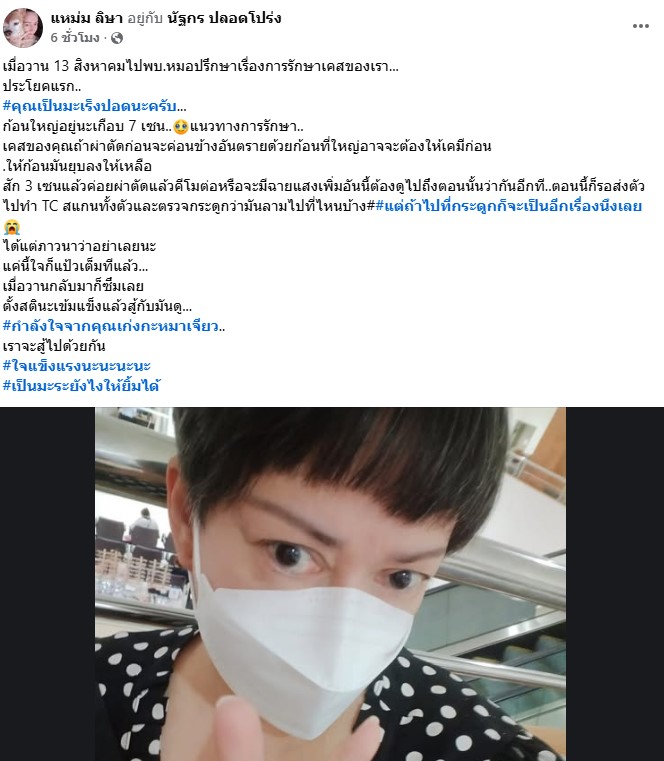Click the 'เราจะสู้ไปด้วยกัน' text line
Viewport: 664px width, 761px height.
click(54, 346)
